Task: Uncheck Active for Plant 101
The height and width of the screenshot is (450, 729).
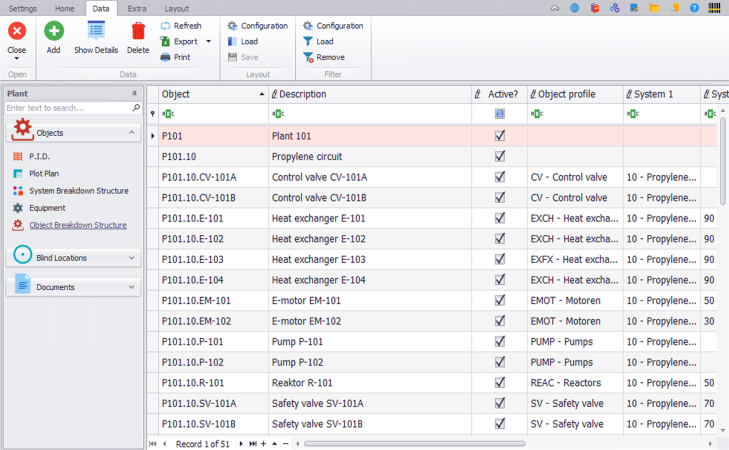Action: click(x=500, y=135)
